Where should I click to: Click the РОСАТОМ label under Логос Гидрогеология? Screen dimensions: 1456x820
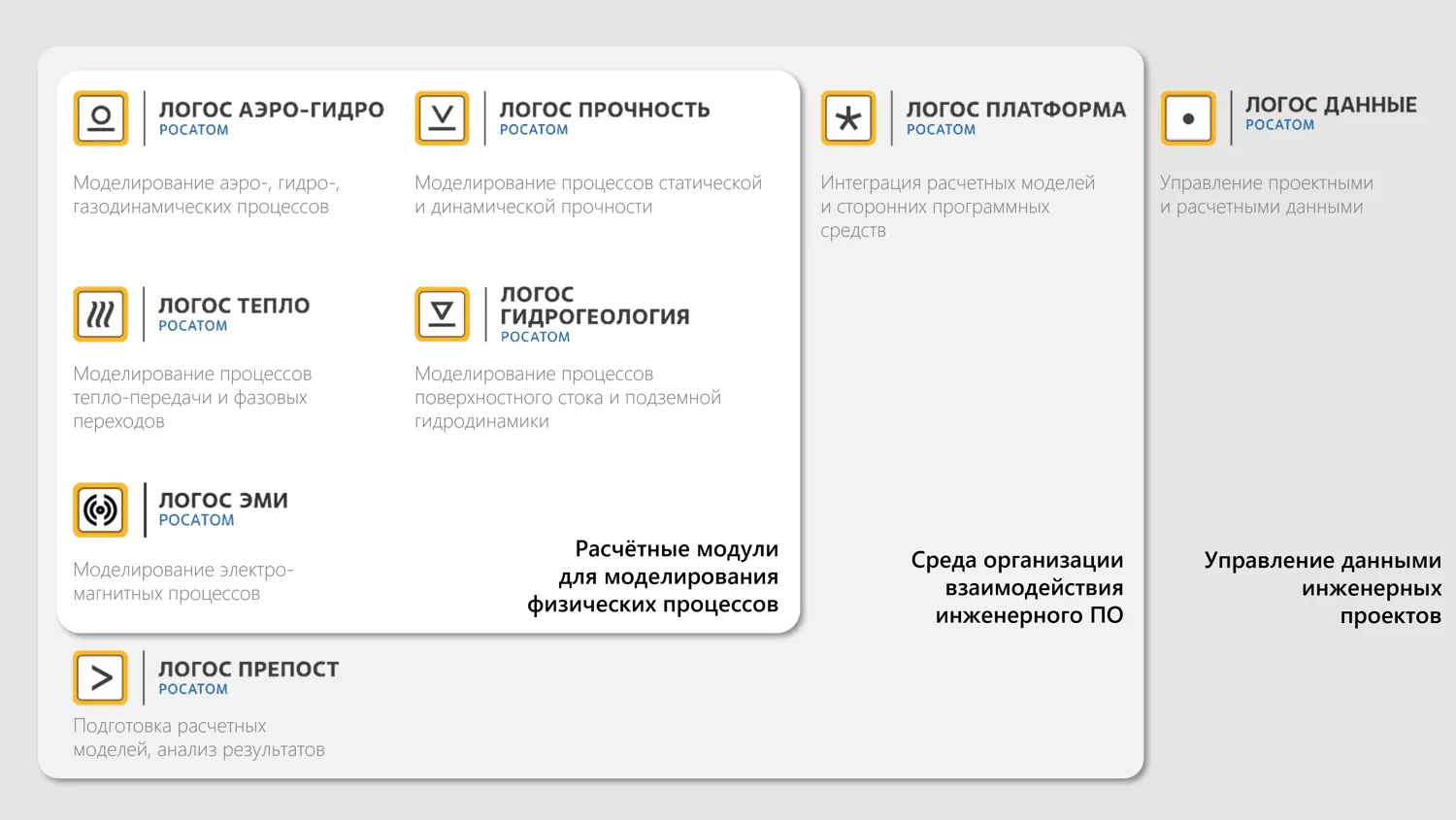pyautogui.click(x=536, y=337)
